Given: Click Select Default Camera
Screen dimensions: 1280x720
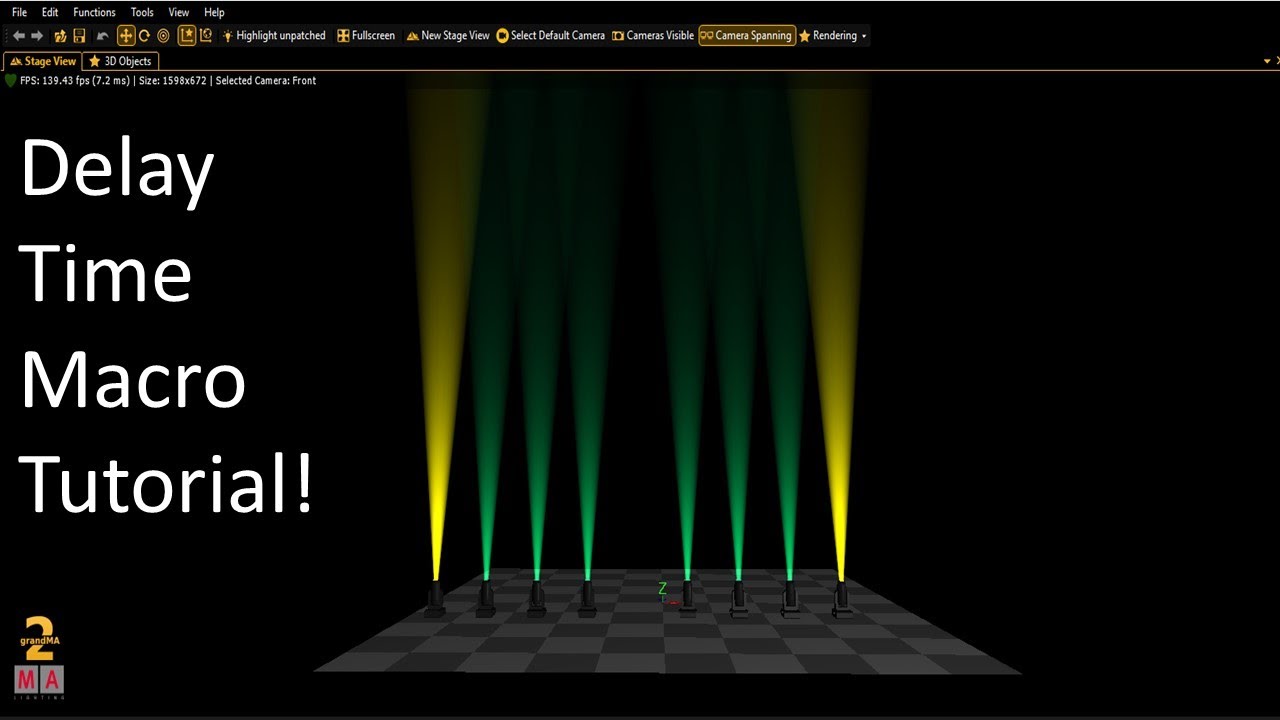Looking at the screenshot, I should click(x=551, y=35).
